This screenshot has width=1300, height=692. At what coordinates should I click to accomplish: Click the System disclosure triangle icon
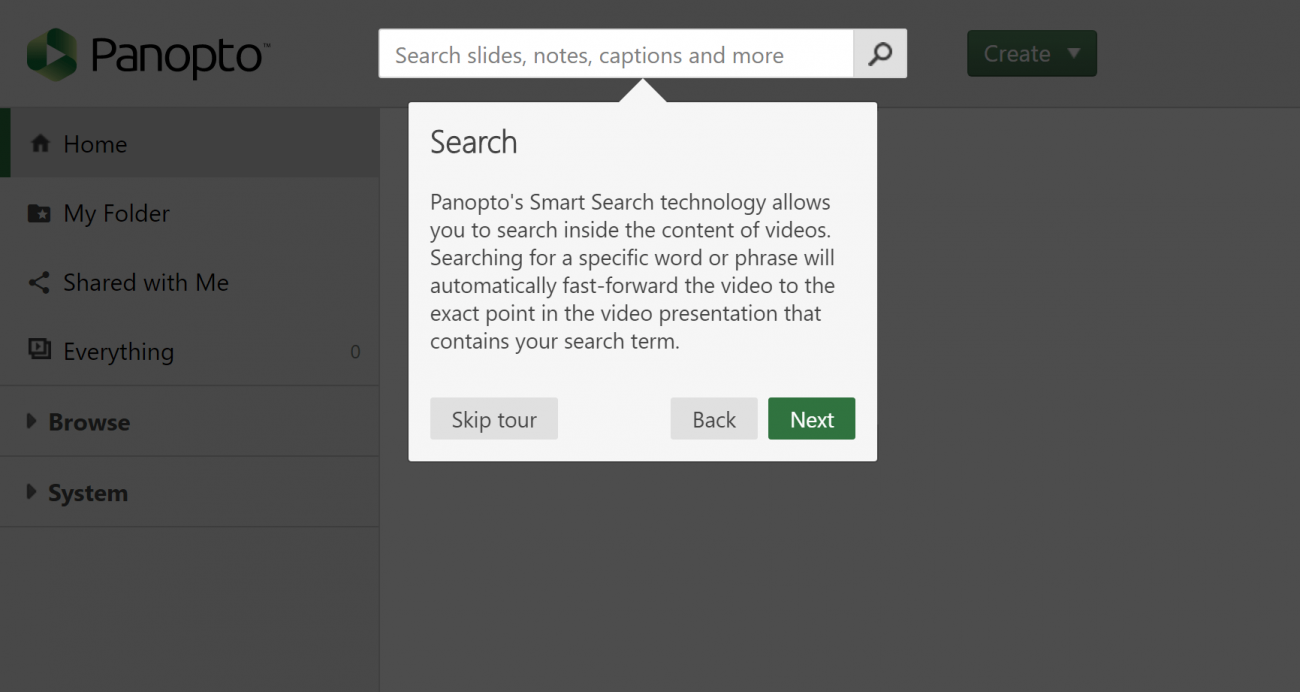point(30,492)
